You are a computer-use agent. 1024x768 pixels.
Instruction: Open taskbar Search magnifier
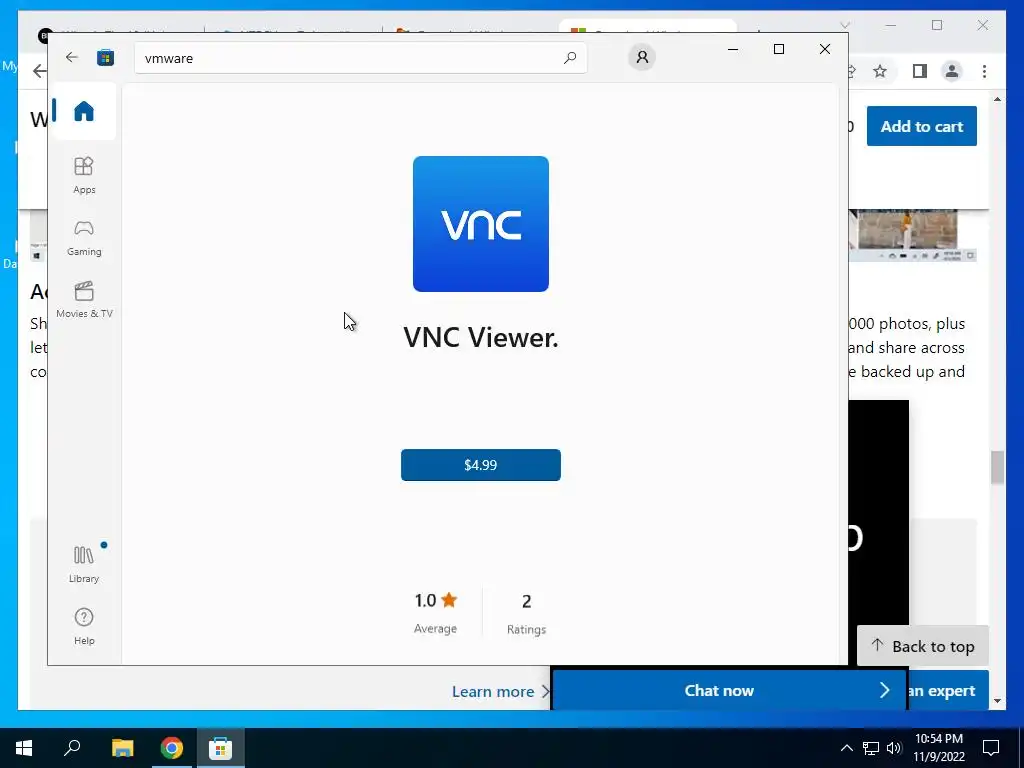tap(72, 748)
